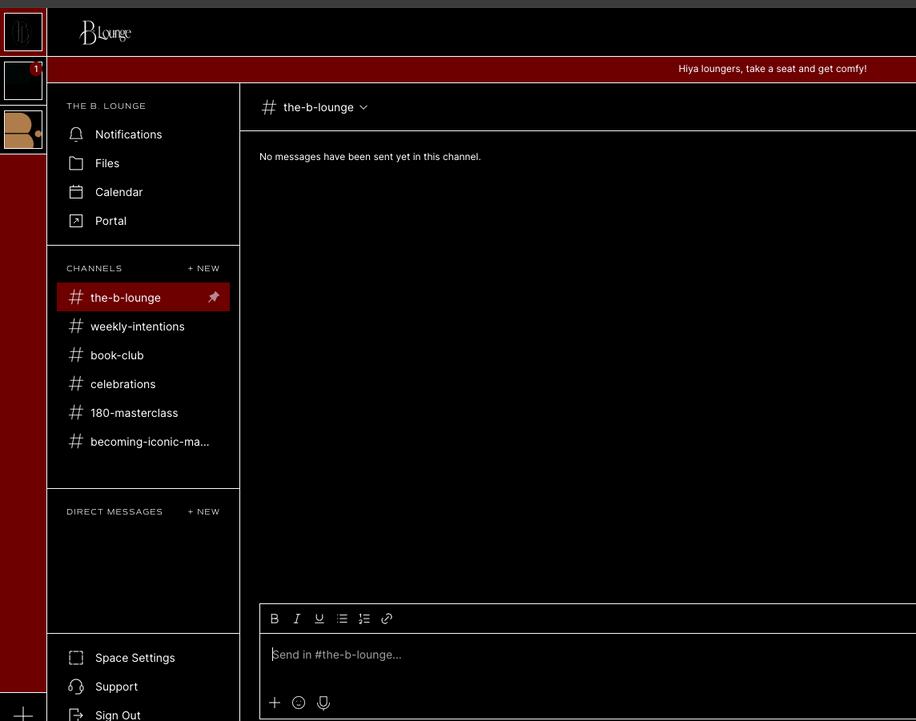Start a new direct message with + NEW
The image size is (916, 721).
tap(203, 511)
